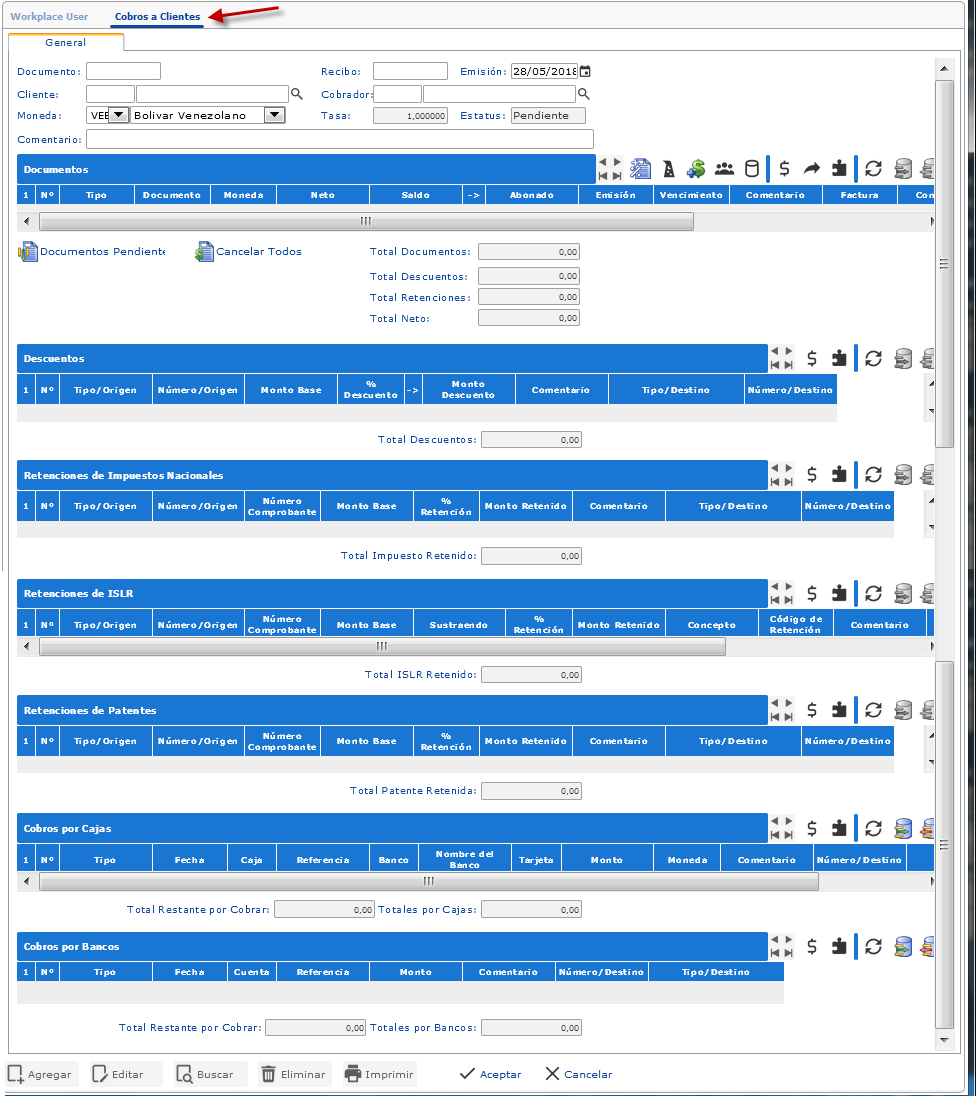Image resolution: width=976 pixels, height=1096 pixels.
Task: Select the Cobros a Clientes tab
Action: (x=157, y=16)
